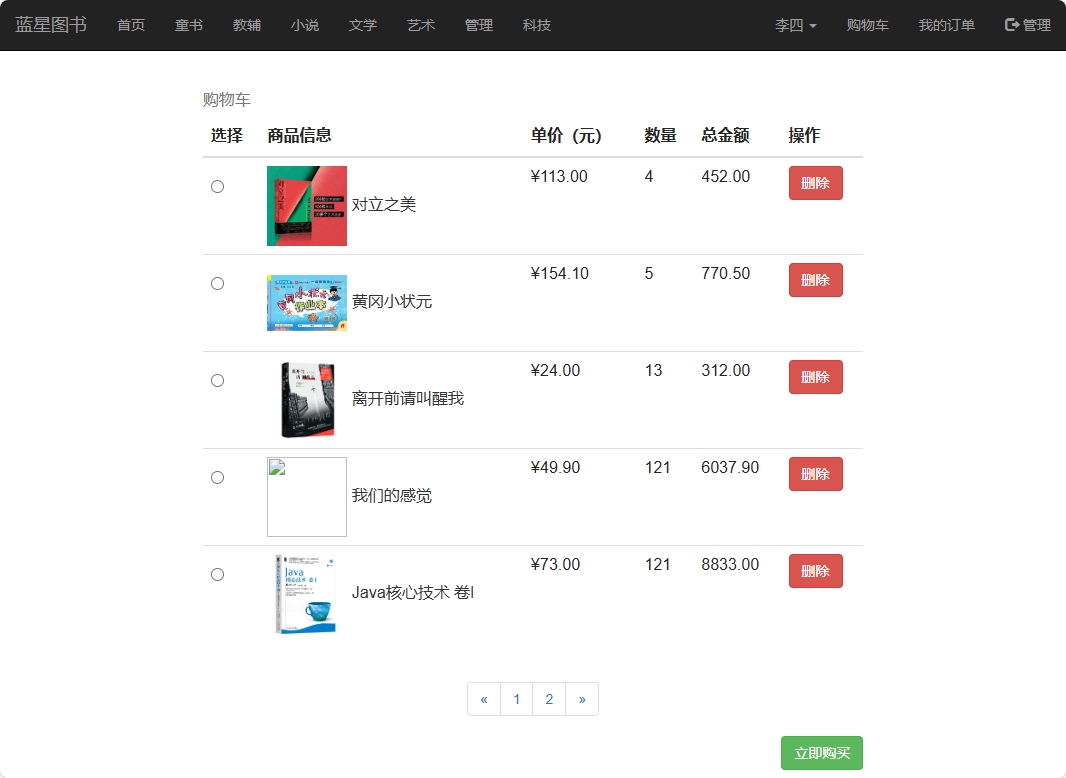Delete 对立之美 from the cart

click(815, 183)
